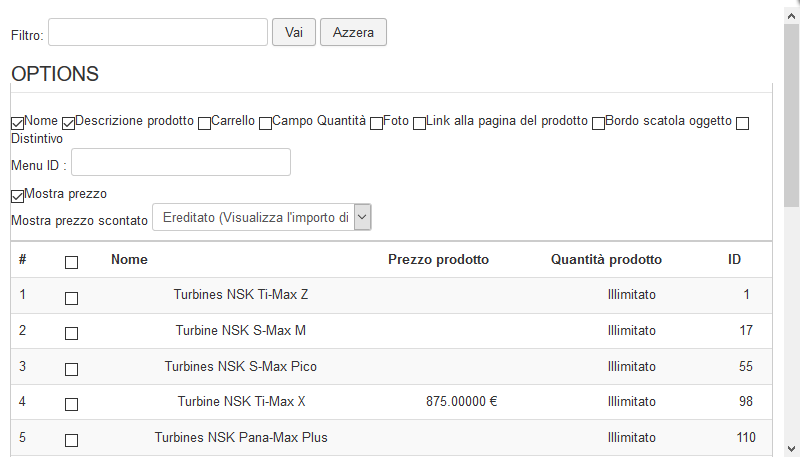Toggle the Distintivo checkbox

tap(742, 123)
